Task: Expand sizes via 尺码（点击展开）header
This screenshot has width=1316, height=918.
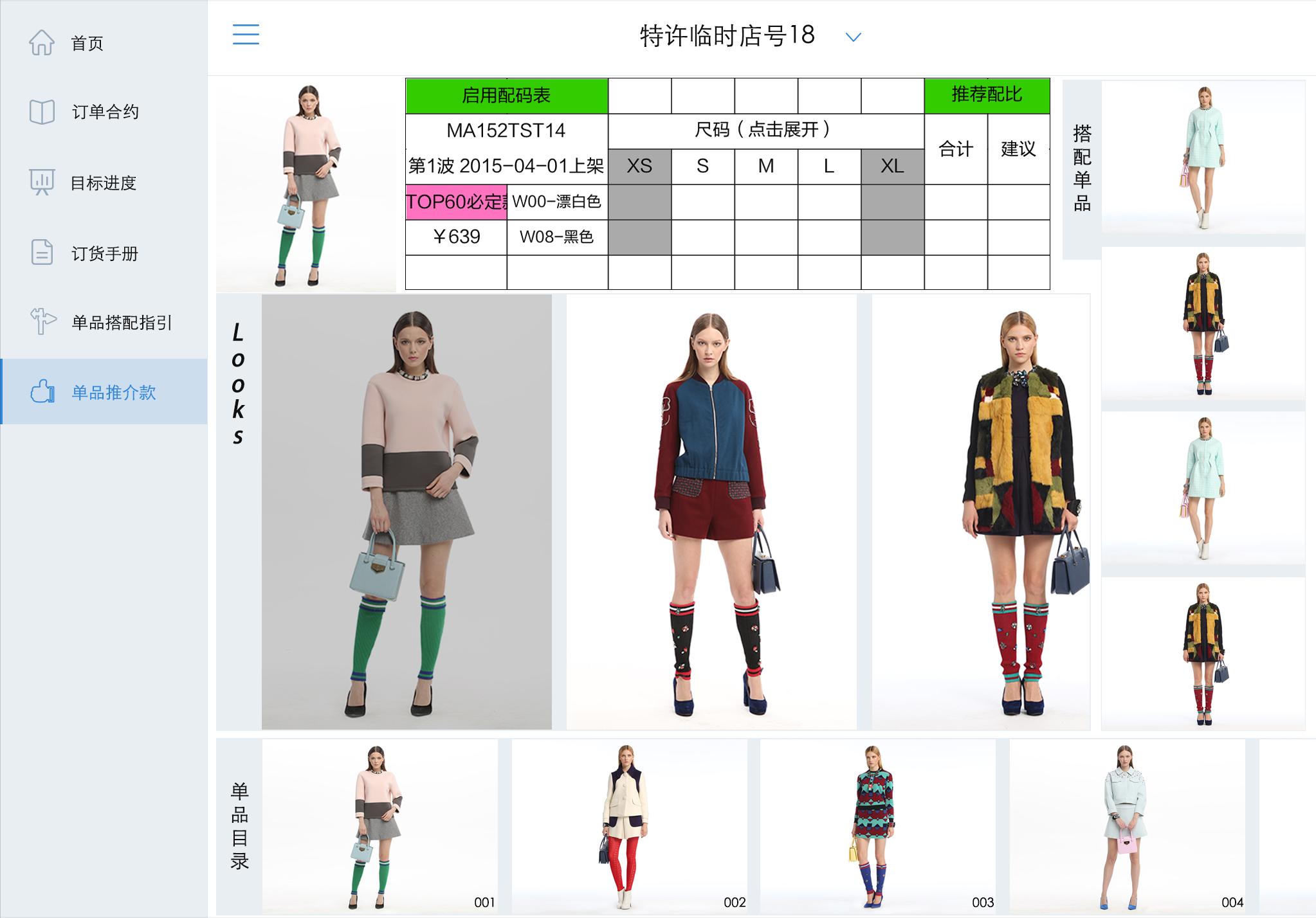Action: click(765, 130)
